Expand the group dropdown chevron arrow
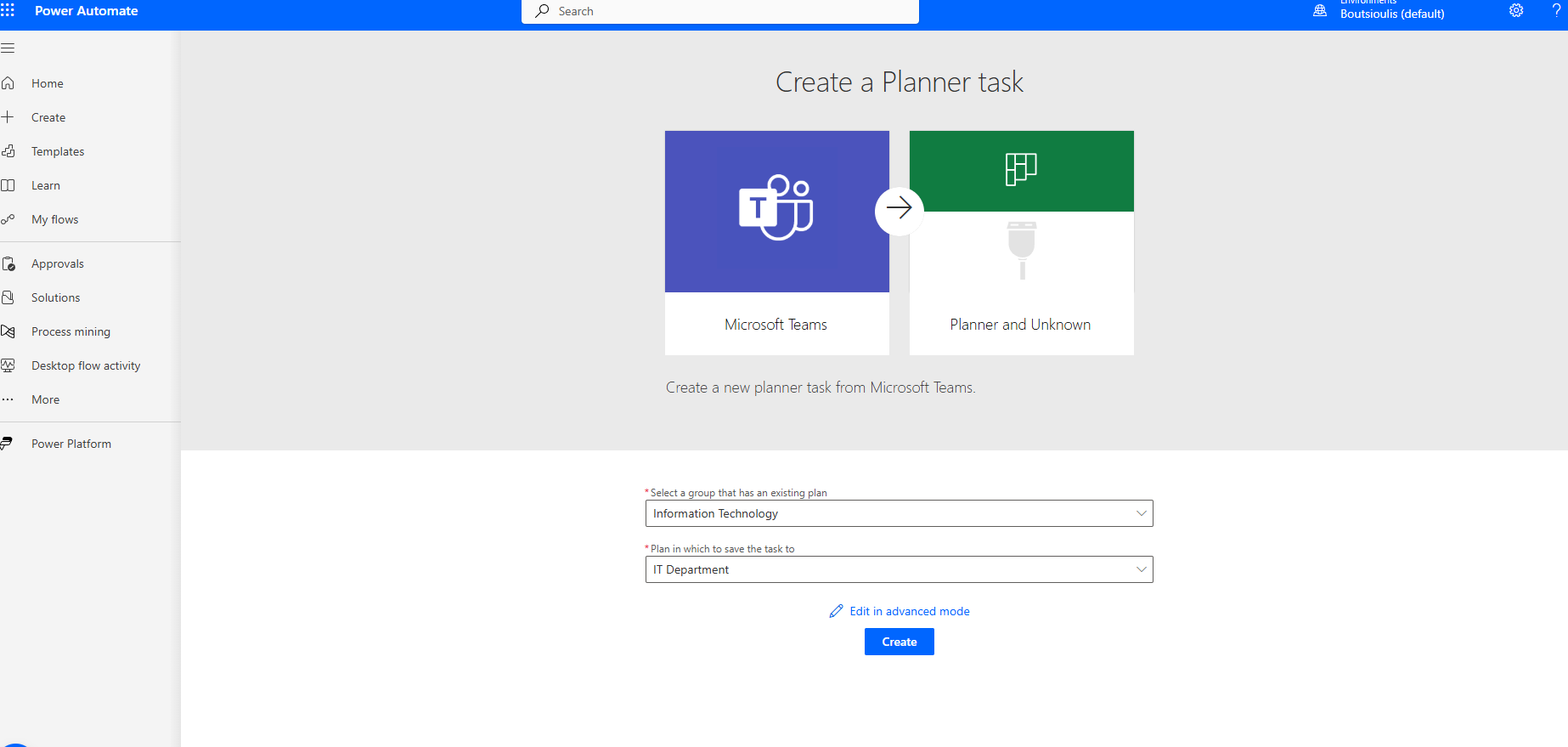The image size is (1568, 747). [x=1142, y=513]
